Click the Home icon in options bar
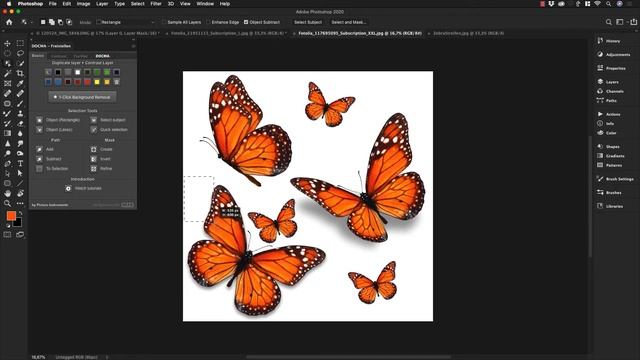The height and width of the screenshot is (360, 640). 9,22
